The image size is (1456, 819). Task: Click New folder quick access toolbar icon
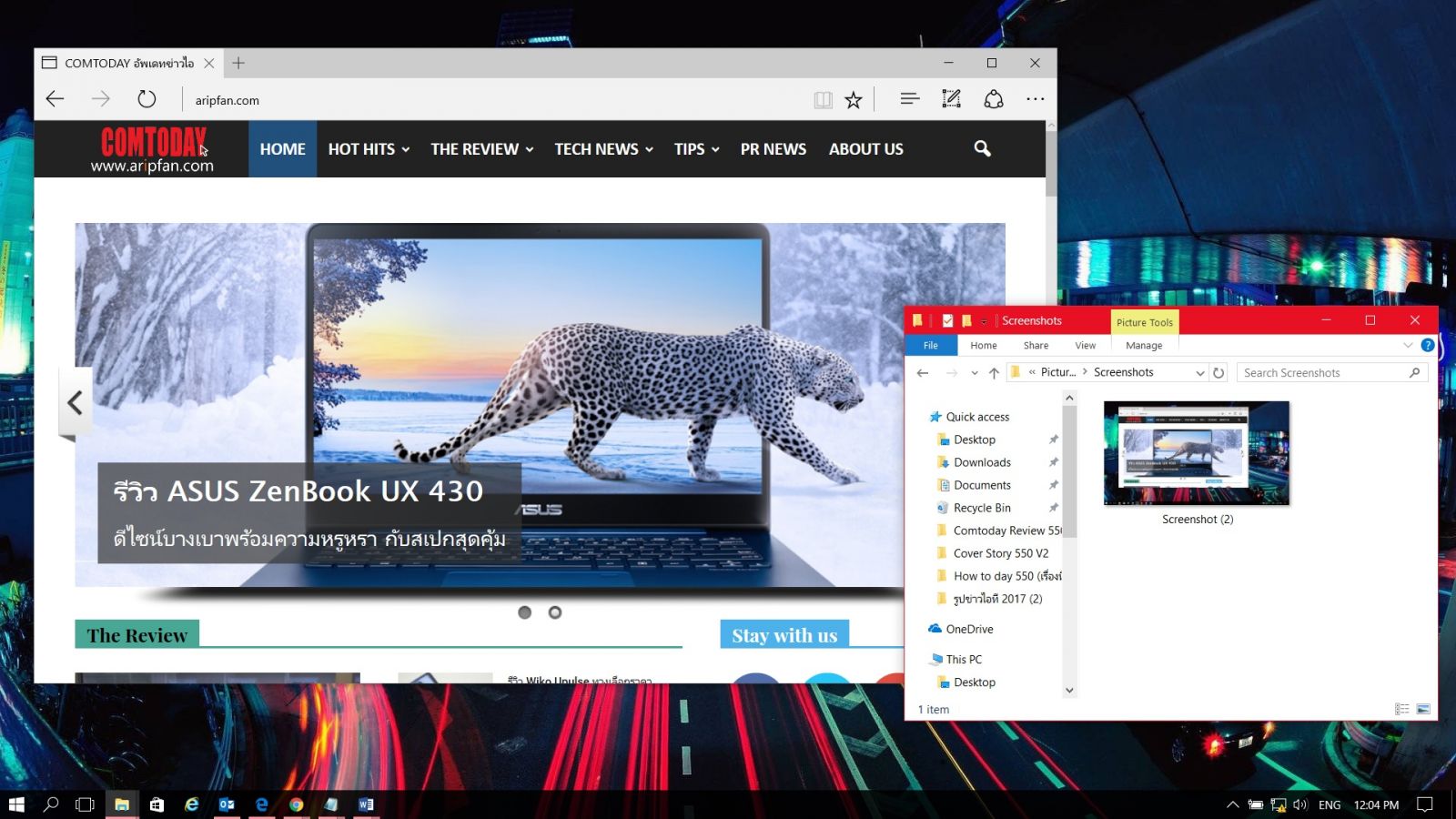pos(966,320)
